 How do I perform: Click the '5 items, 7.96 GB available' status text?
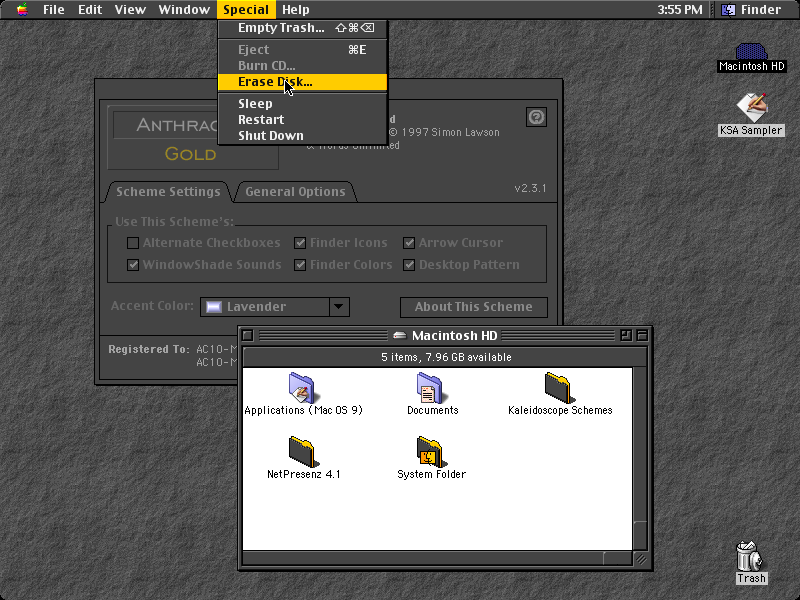coord(446,357)
